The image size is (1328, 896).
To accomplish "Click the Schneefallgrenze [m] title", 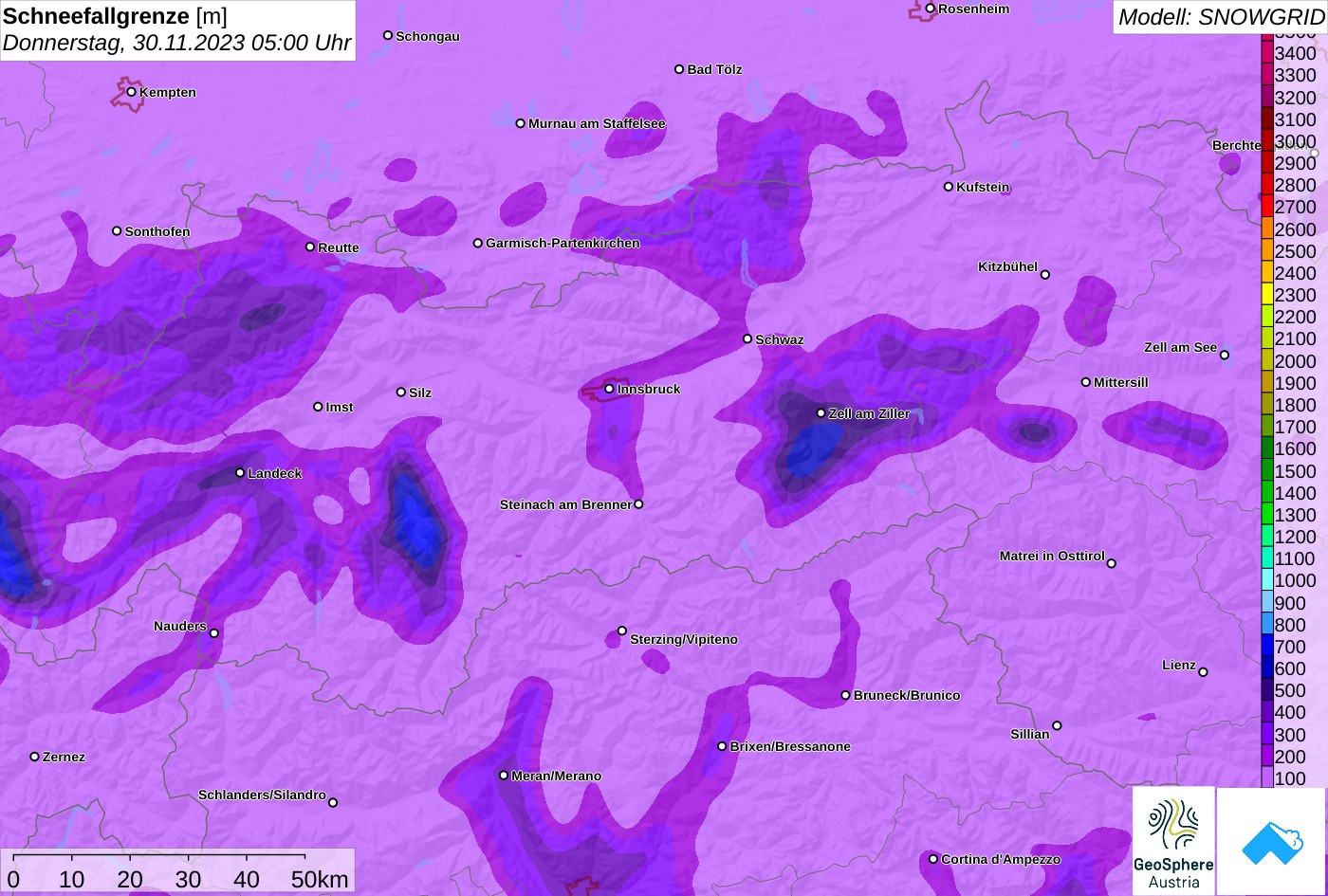I will coord(116,16).
